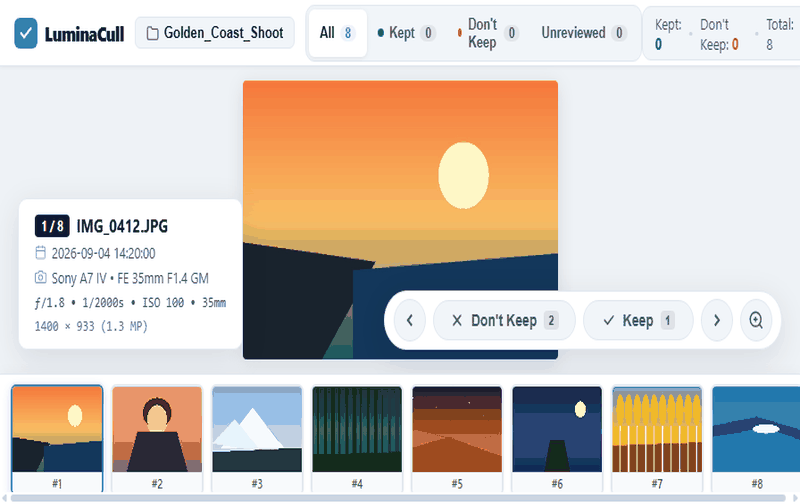This screenshot has height=504, width=800.
Task: Select thumbnail #5 desert road
Action: 457,439
